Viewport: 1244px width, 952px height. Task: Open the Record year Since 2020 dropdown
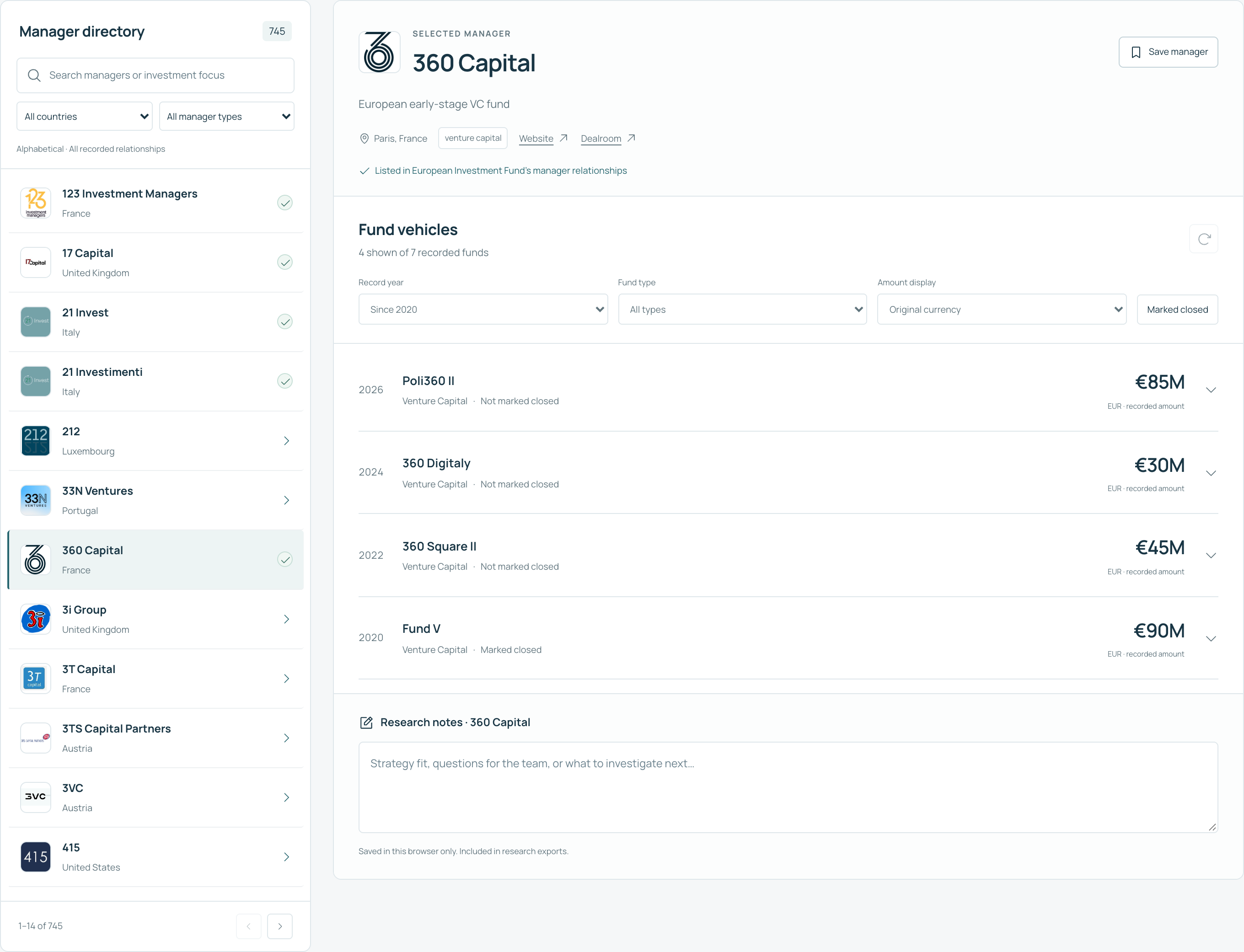[483, 310]
